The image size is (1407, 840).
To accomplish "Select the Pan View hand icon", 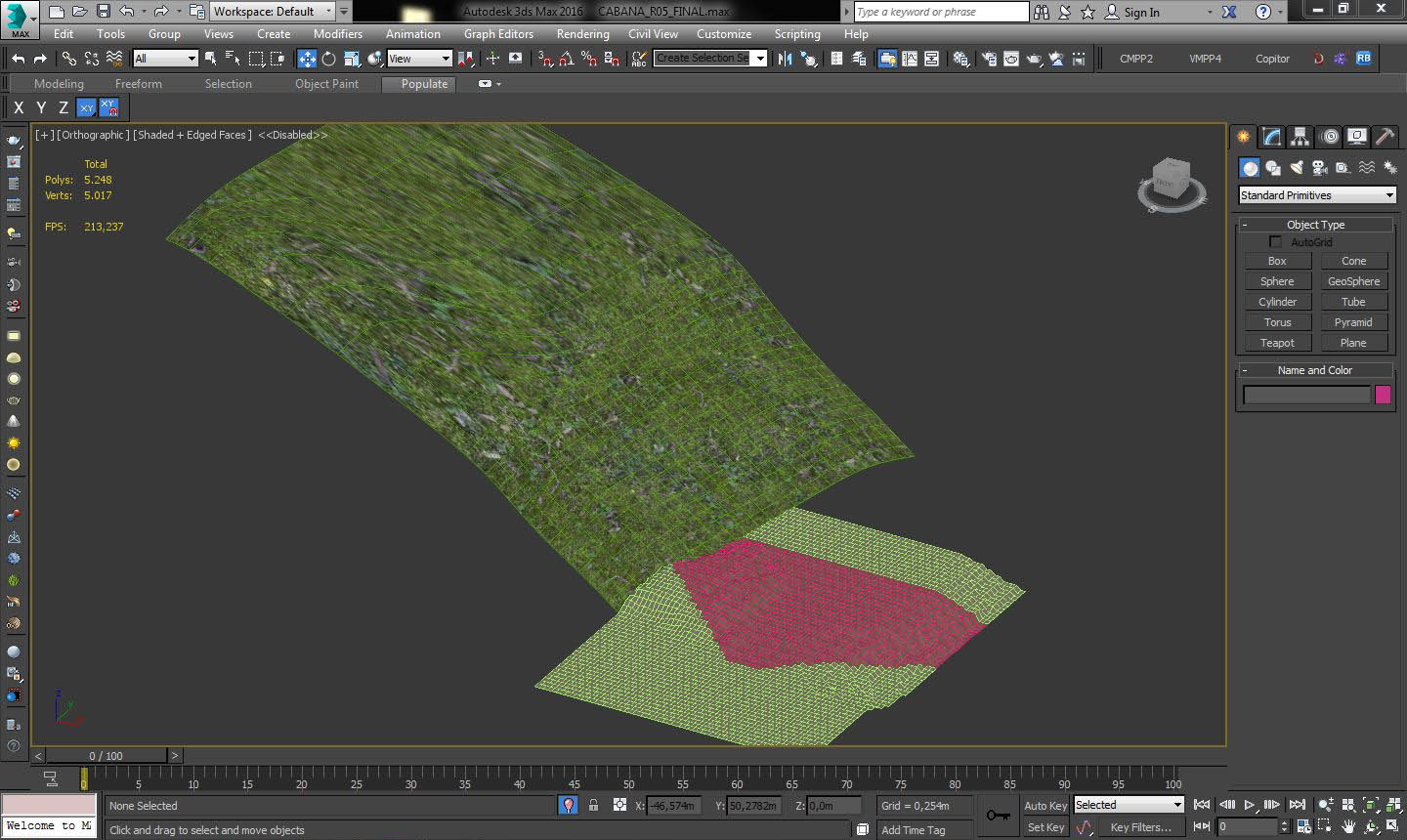I will pyautogui.click(x=1348, y=827).
